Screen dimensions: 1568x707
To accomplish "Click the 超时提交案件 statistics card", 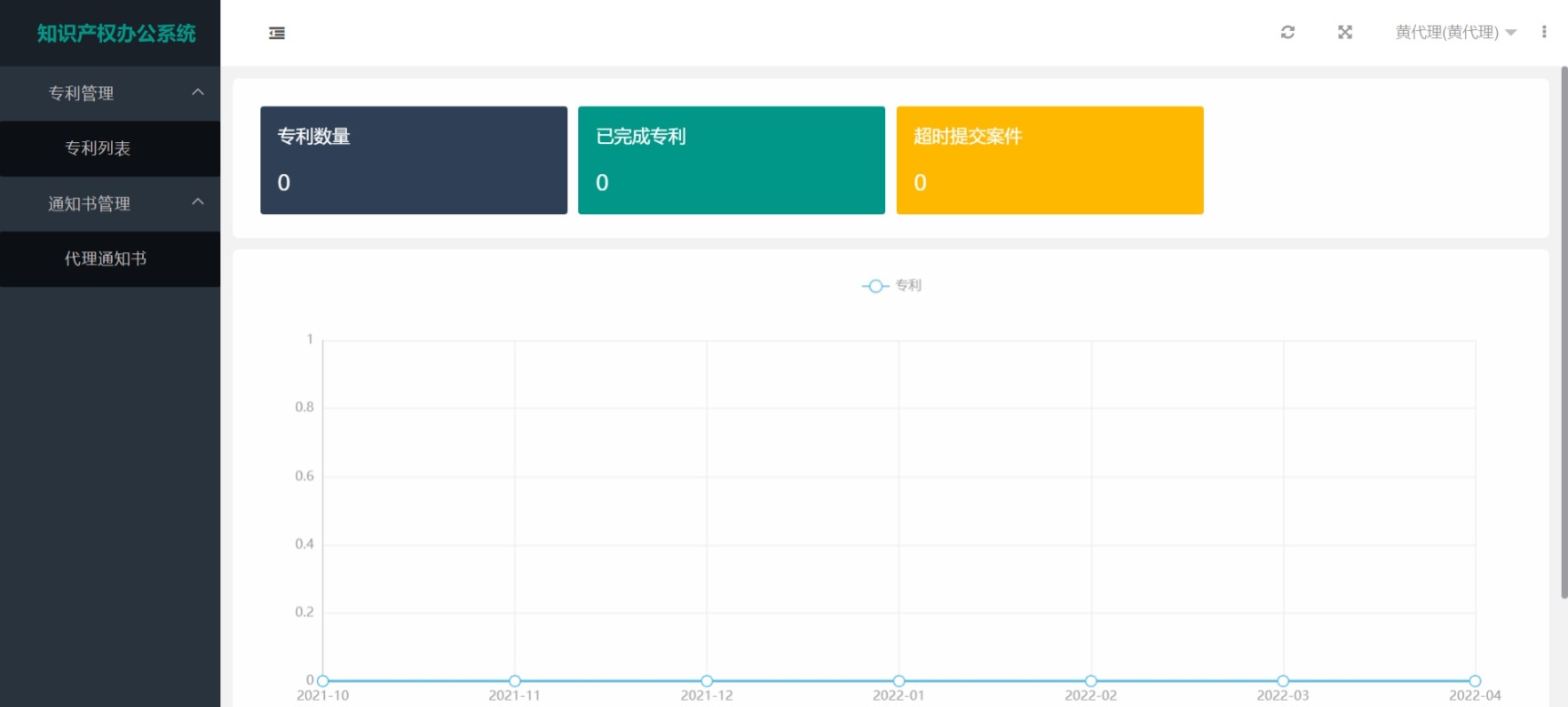I will click(1050, 160).
